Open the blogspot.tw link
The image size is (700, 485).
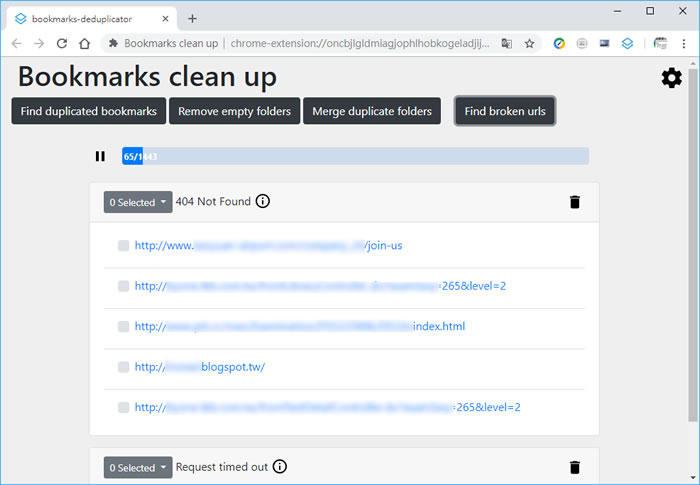(200, 367)
